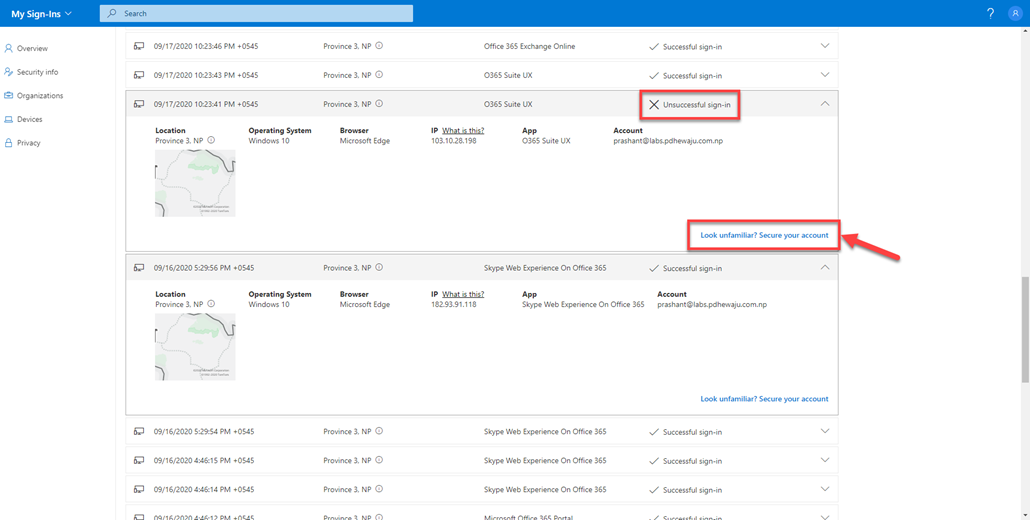Click device icon of 10:23:43 PM sign-in row
Image resolution: width=1030 pixels, height=520 pixels.
point(139,76)
